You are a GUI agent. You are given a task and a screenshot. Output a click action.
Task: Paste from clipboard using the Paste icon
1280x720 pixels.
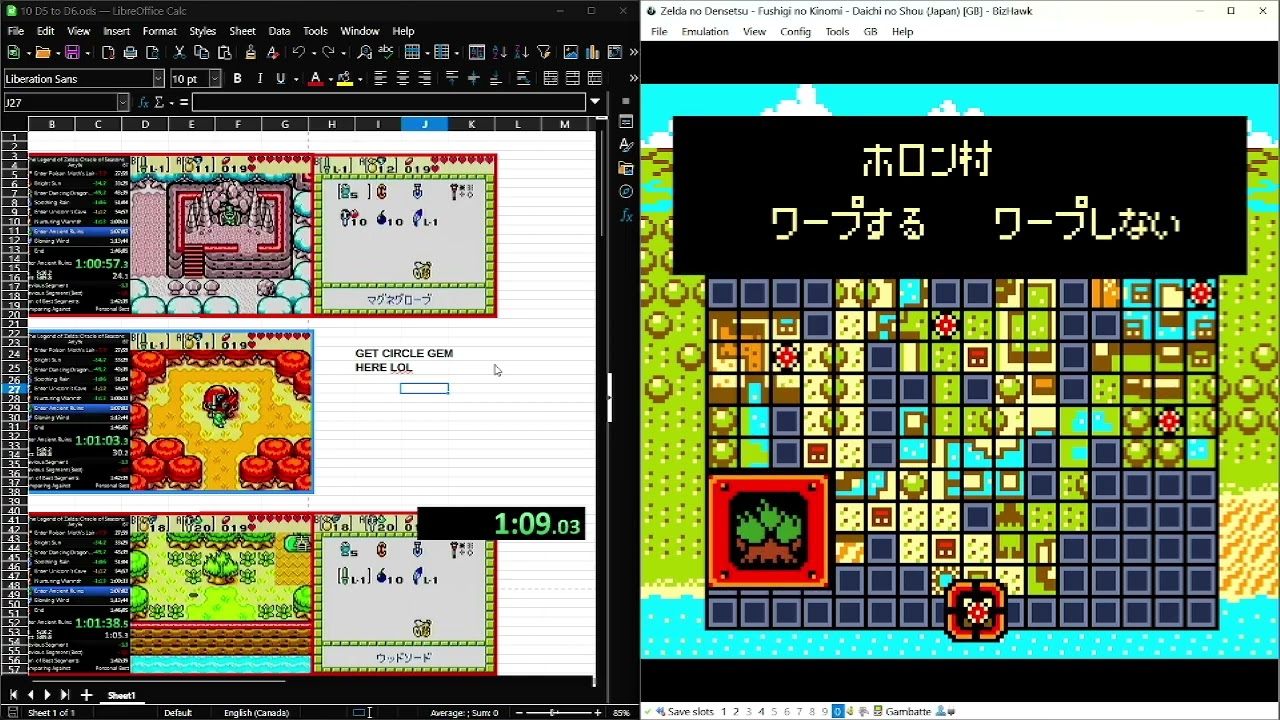(223, 52)
